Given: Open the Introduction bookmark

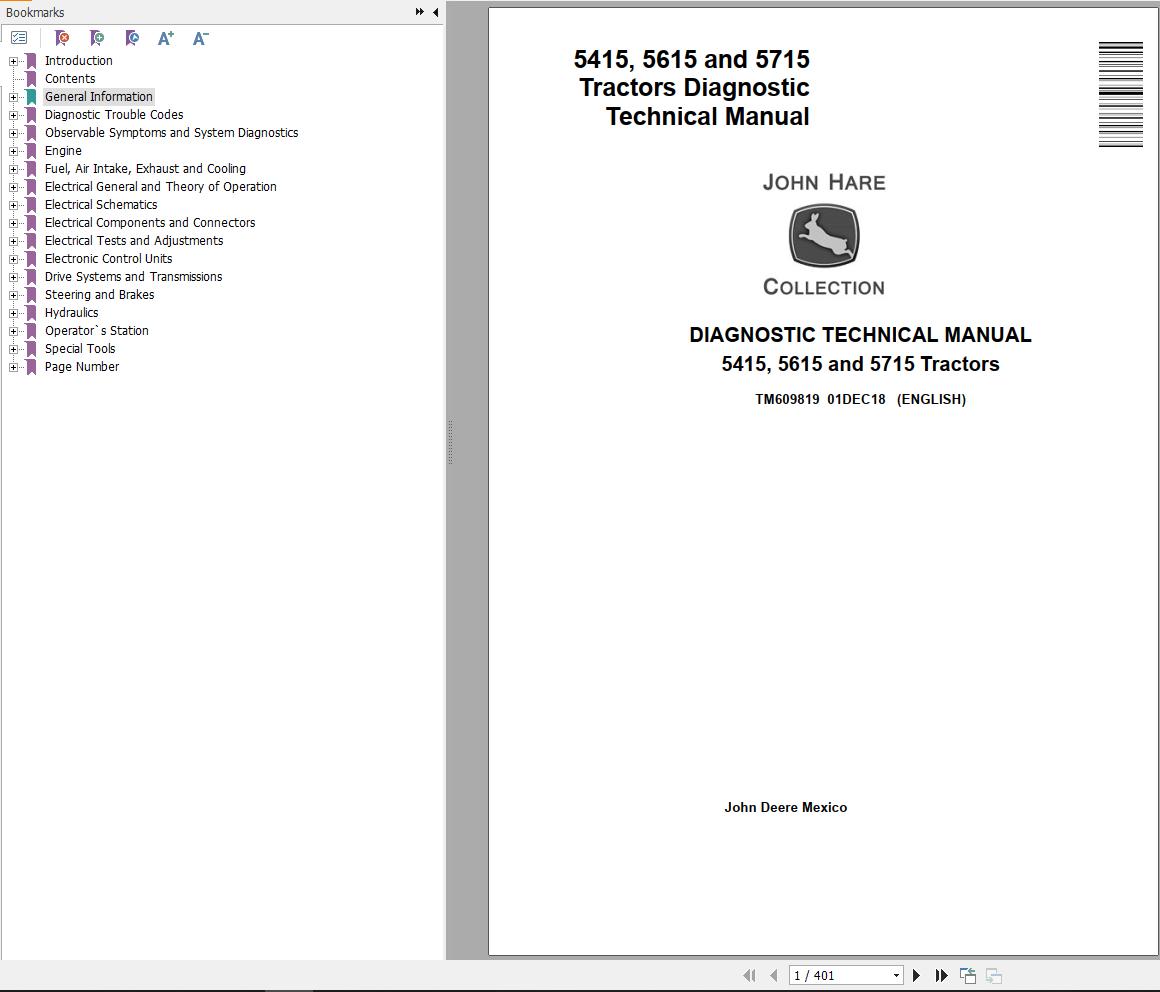Looking at the screenshot, I should point(78,61).
